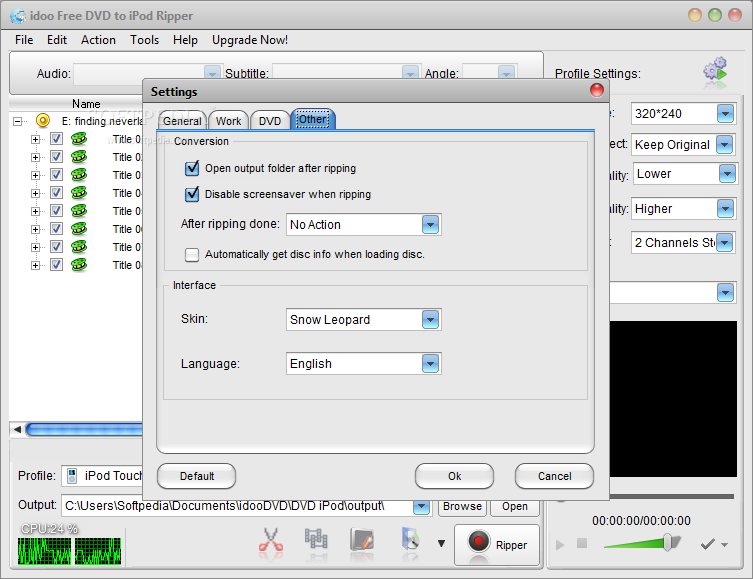Select the Other tab
Image resolution: width=753 pixels, height=579 pixels.
313,120
